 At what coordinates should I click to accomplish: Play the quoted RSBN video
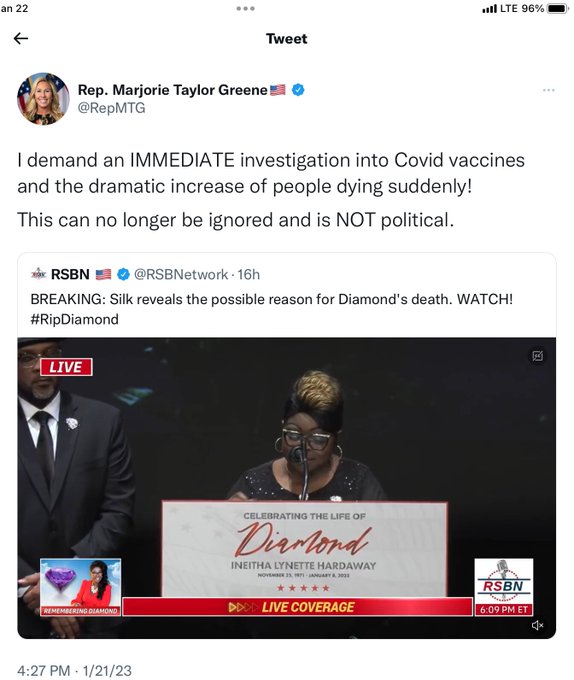pyautogui.click(x=287, y=488)
